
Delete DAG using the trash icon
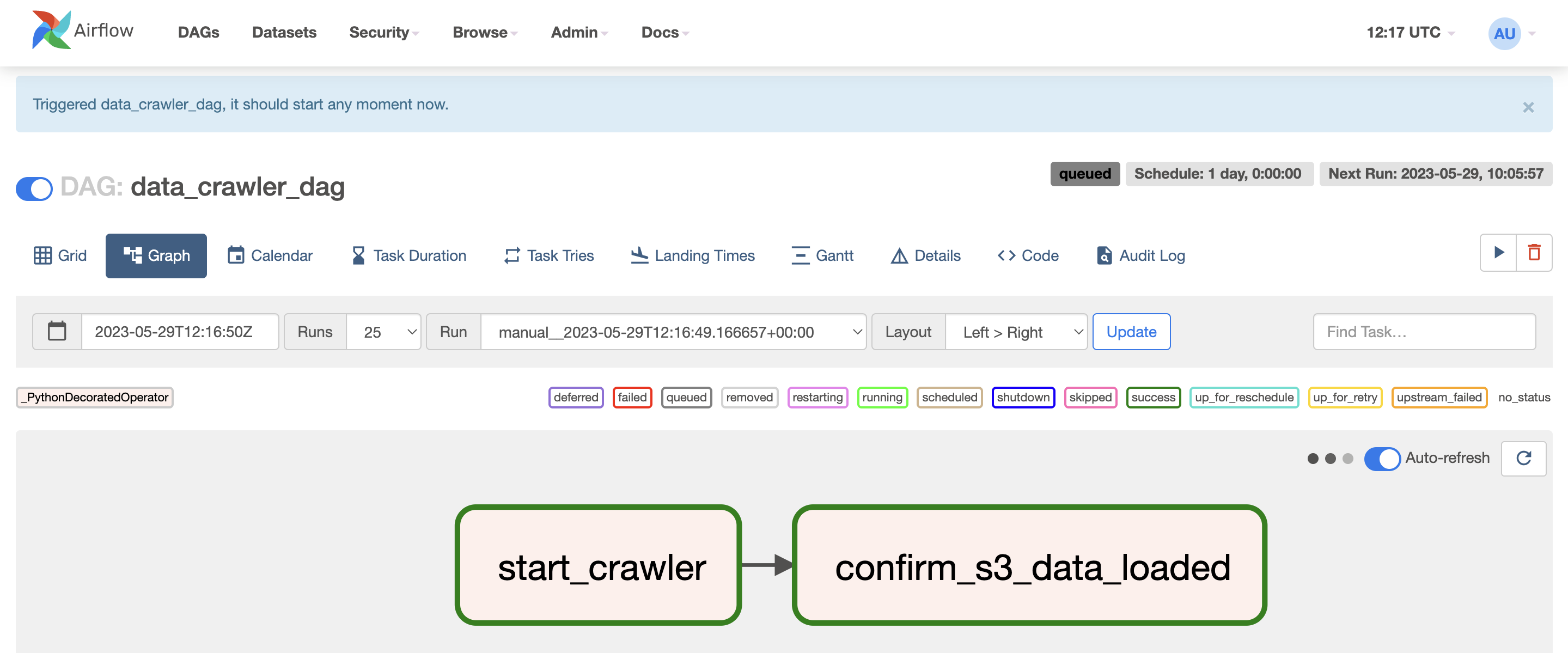pos(1534,253)
